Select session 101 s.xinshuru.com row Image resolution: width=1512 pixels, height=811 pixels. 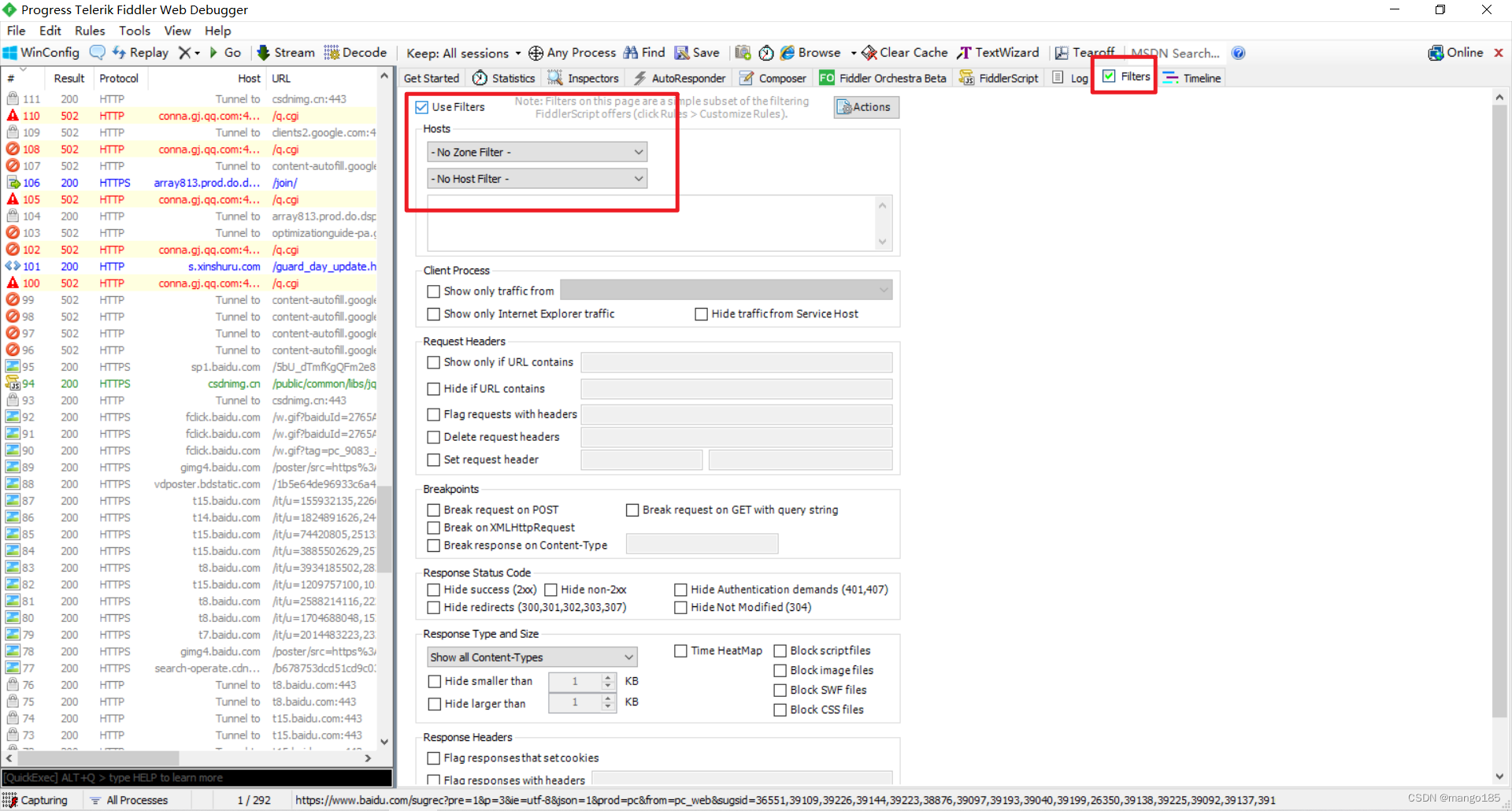click(x=189, y=267)
